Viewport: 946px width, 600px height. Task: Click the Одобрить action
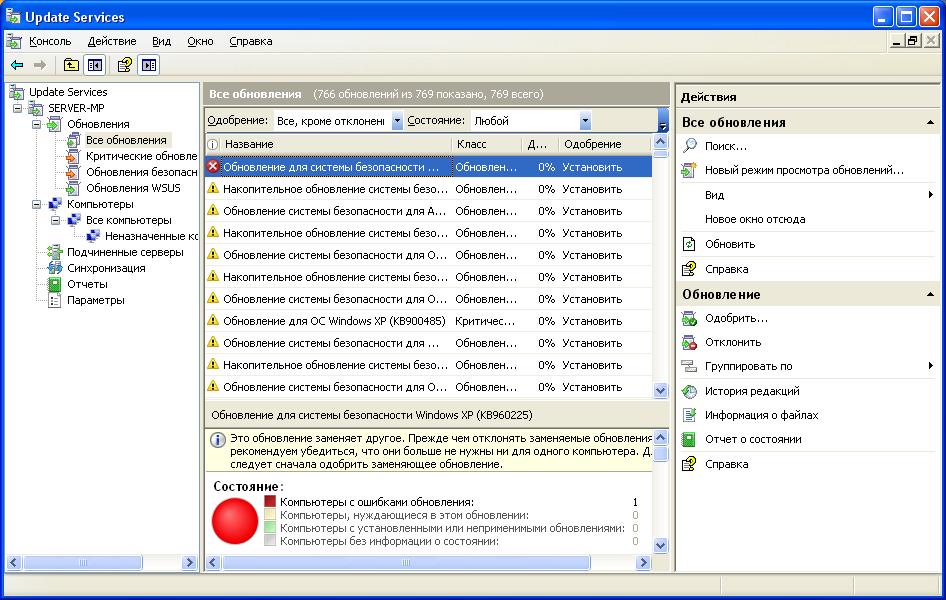(x=736, y=318)
